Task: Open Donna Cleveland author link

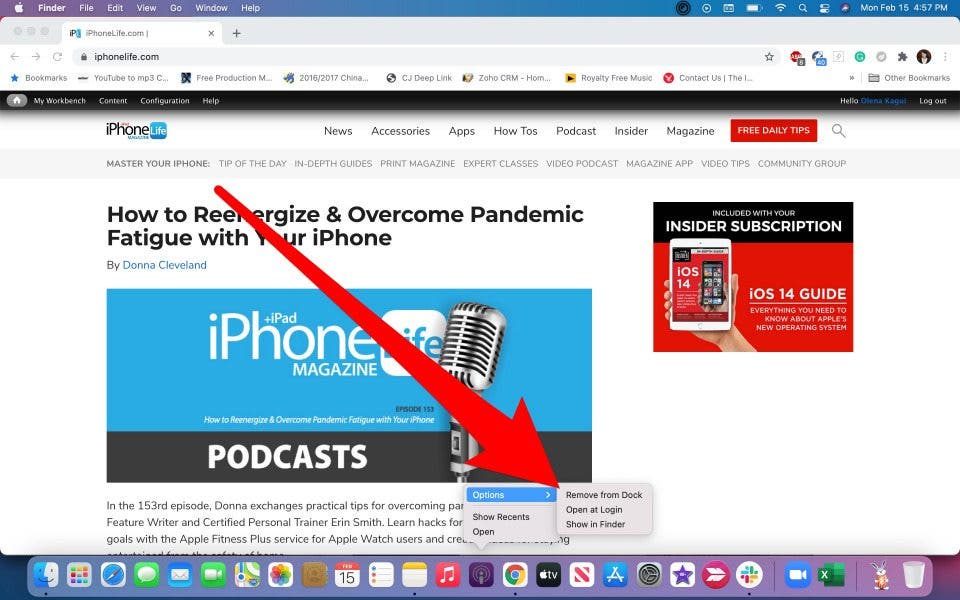Action: [x=164, y=265]
